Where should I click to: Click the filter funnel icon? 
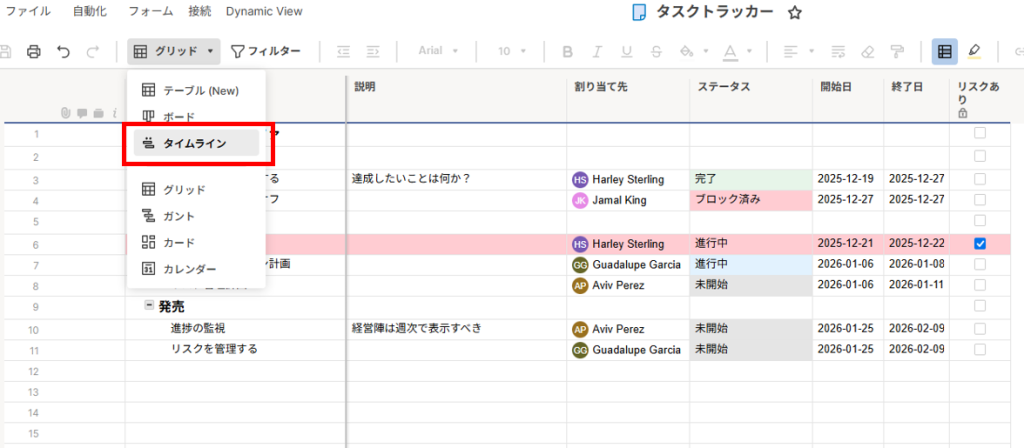tap(238, 51)
